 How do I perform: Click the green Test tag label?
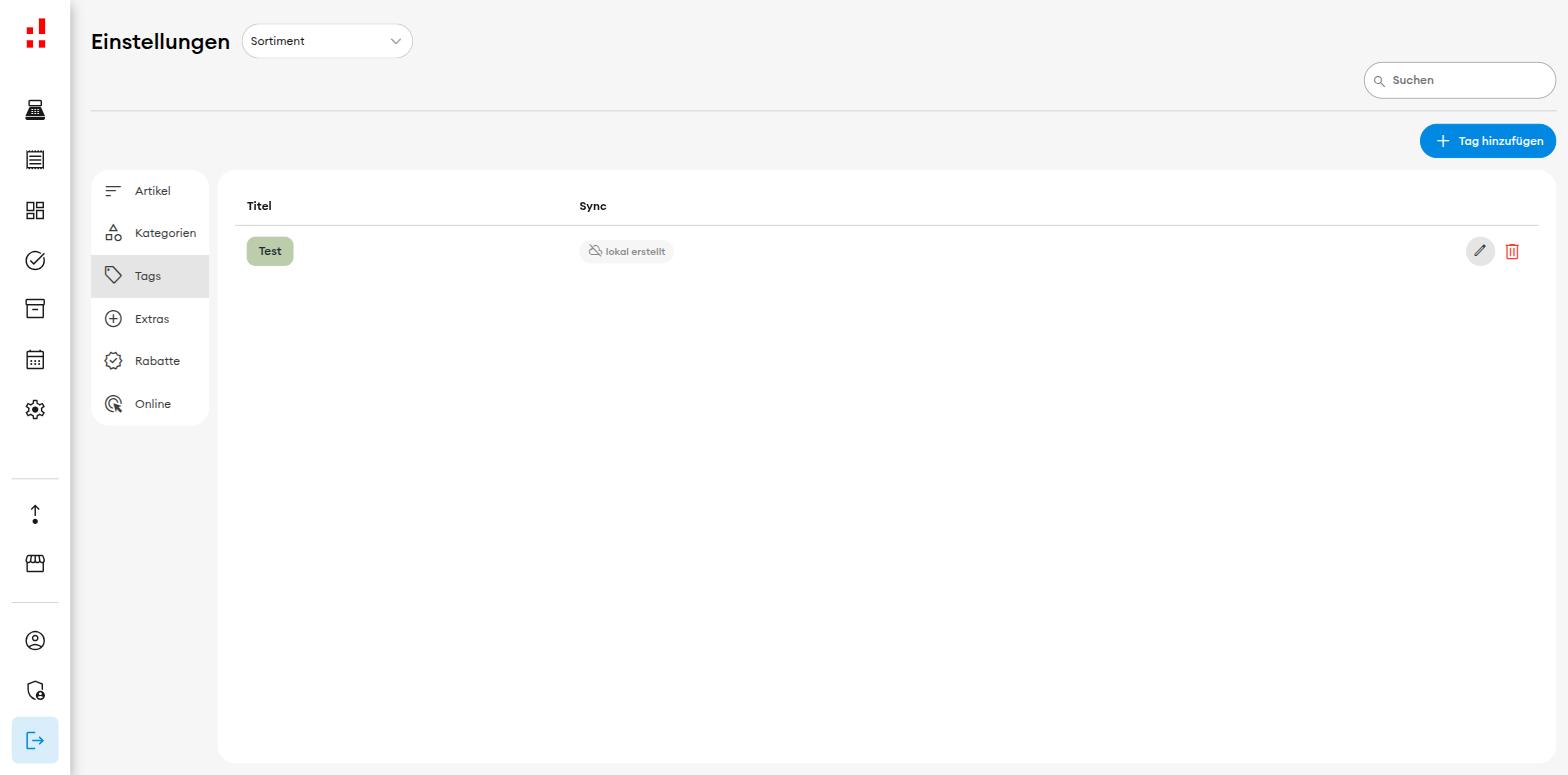point(270,251)
